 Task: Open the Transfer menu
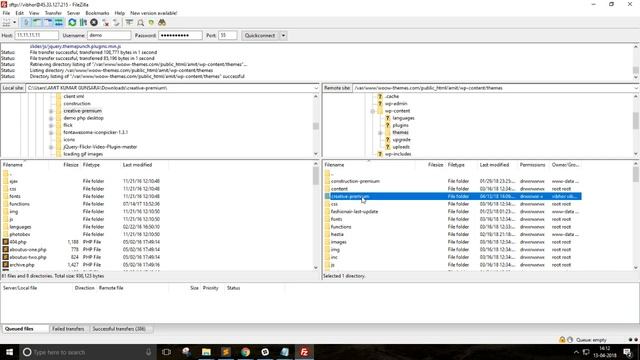pos(53,13)
